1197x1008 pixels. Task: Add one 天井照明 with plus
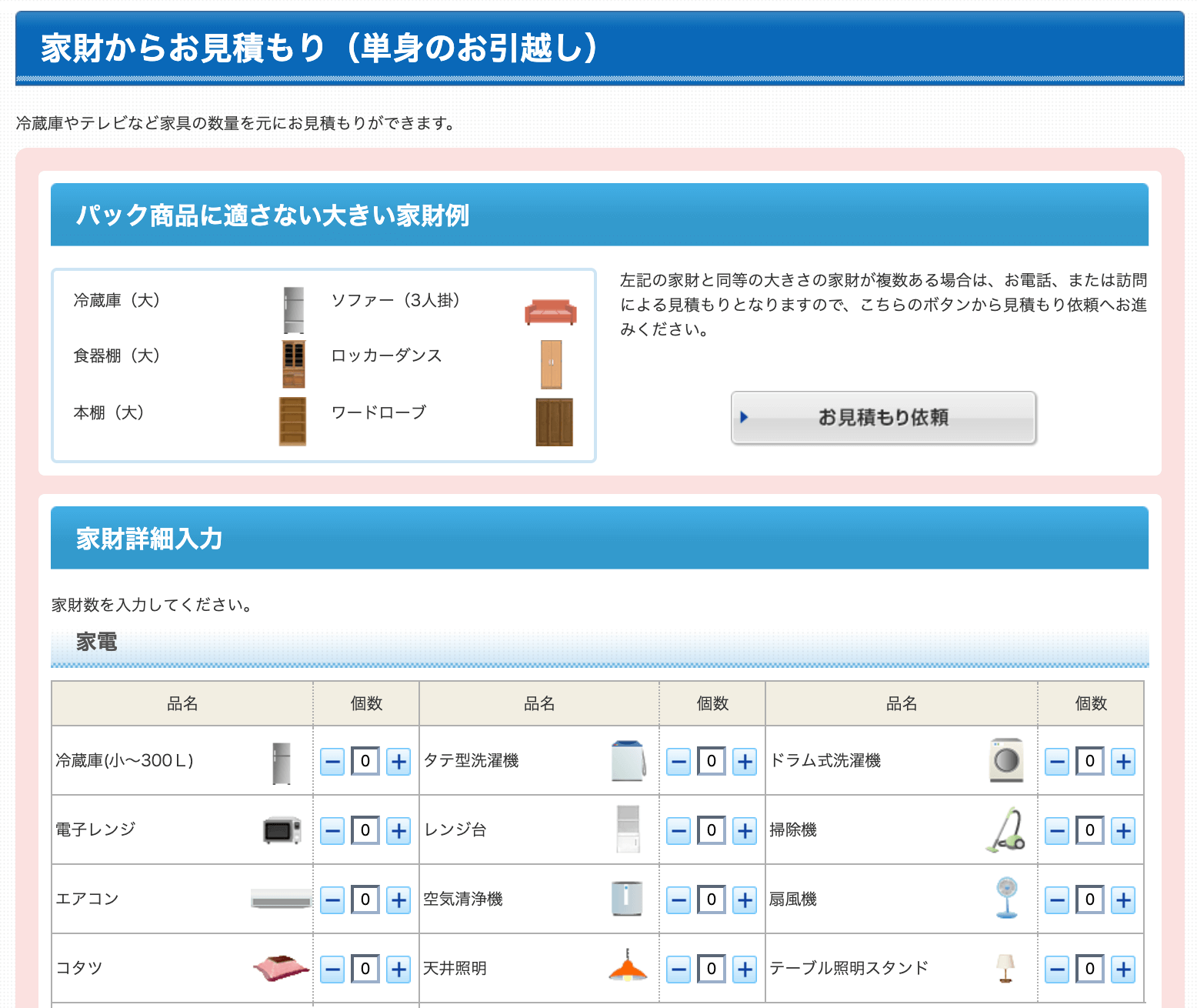pos(745,970)
